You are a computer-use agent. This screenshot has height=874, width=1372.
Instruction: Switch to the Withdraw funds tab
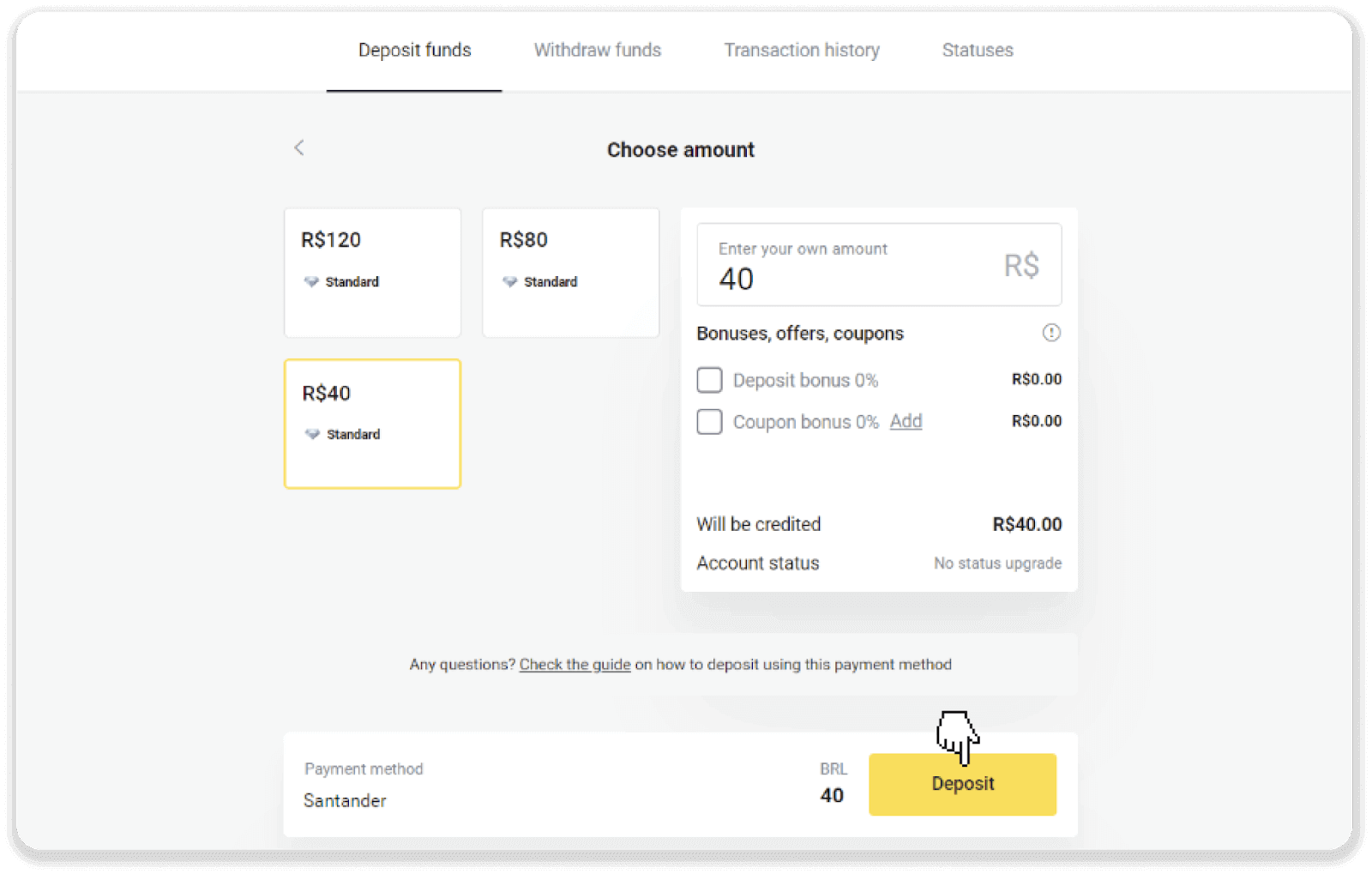pos(597,50)
